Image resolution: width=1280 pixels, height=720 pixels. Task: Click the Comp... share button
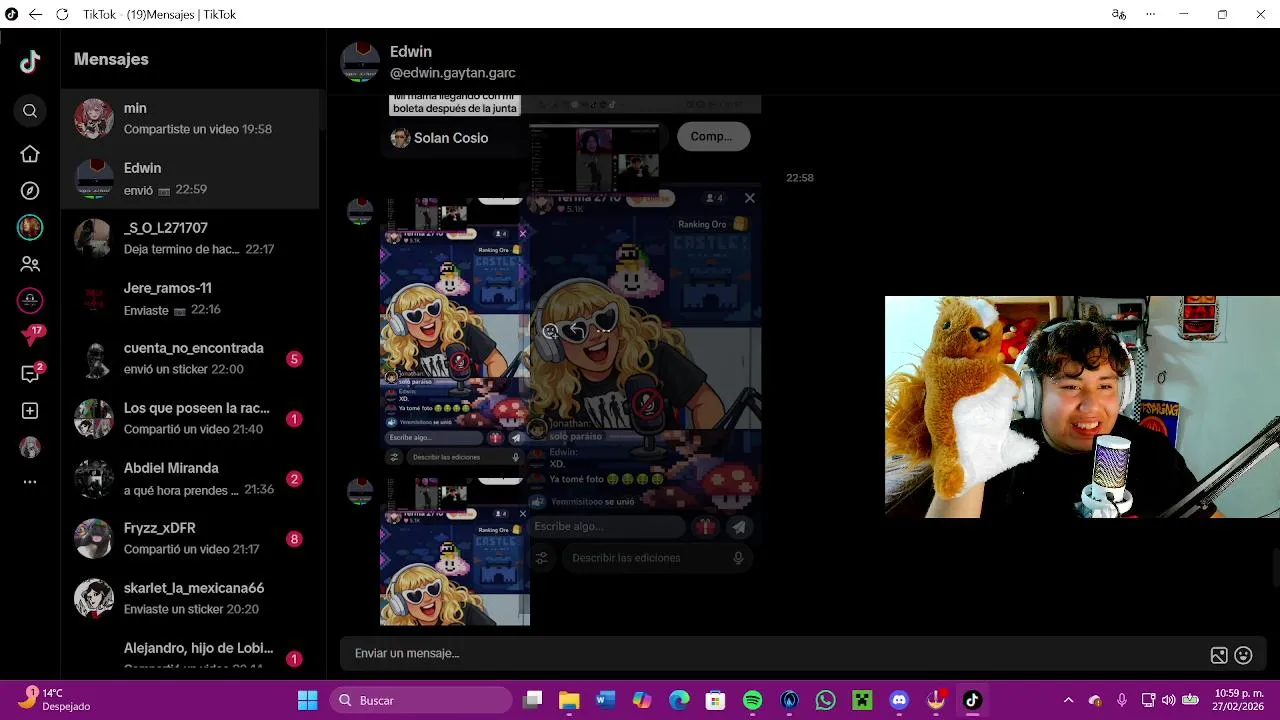[712, 137]
